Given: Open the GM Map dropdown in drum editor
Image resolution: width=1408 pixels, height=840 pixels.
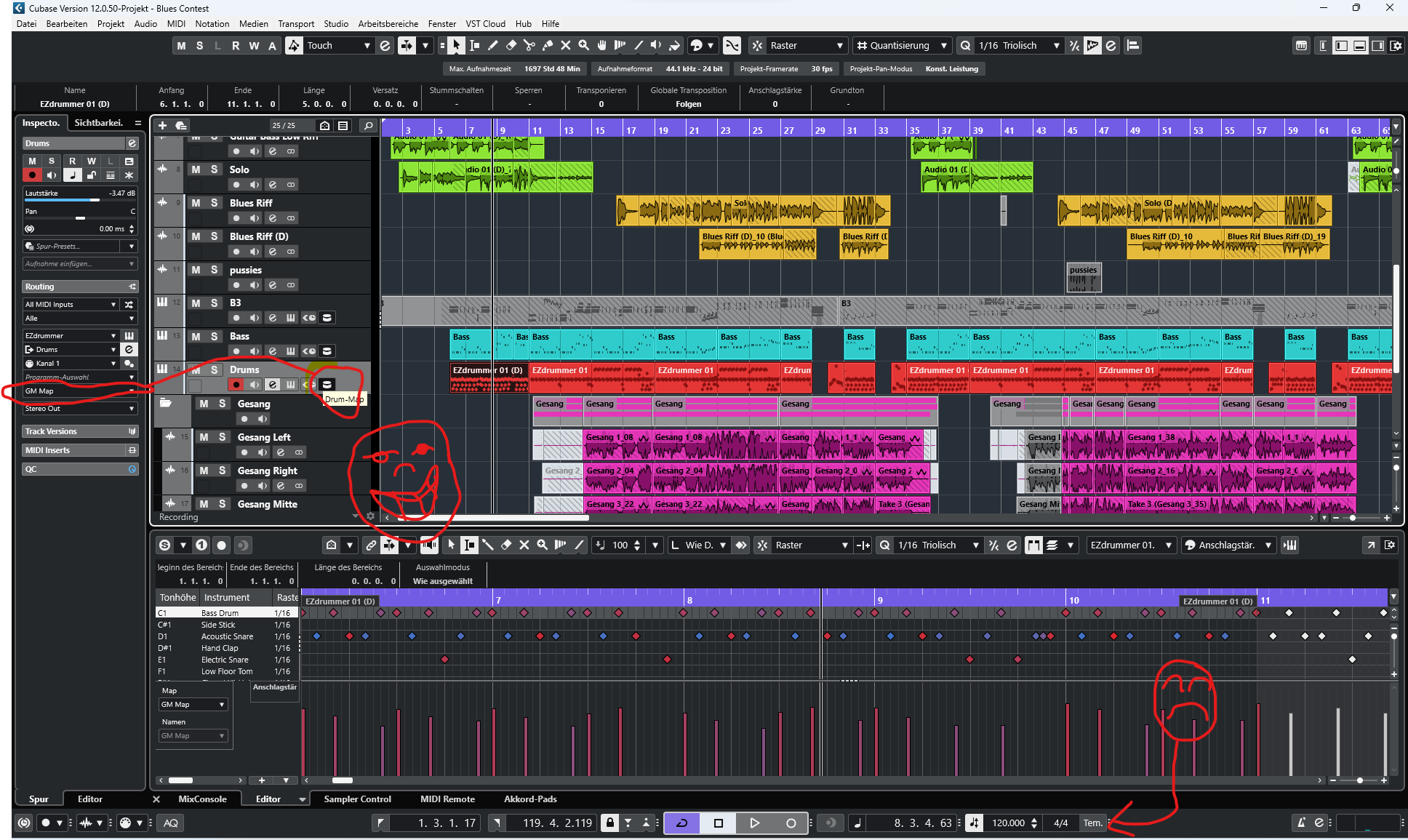Looking at the screenshot, I should pyautogui.click(x=193, y=704).
